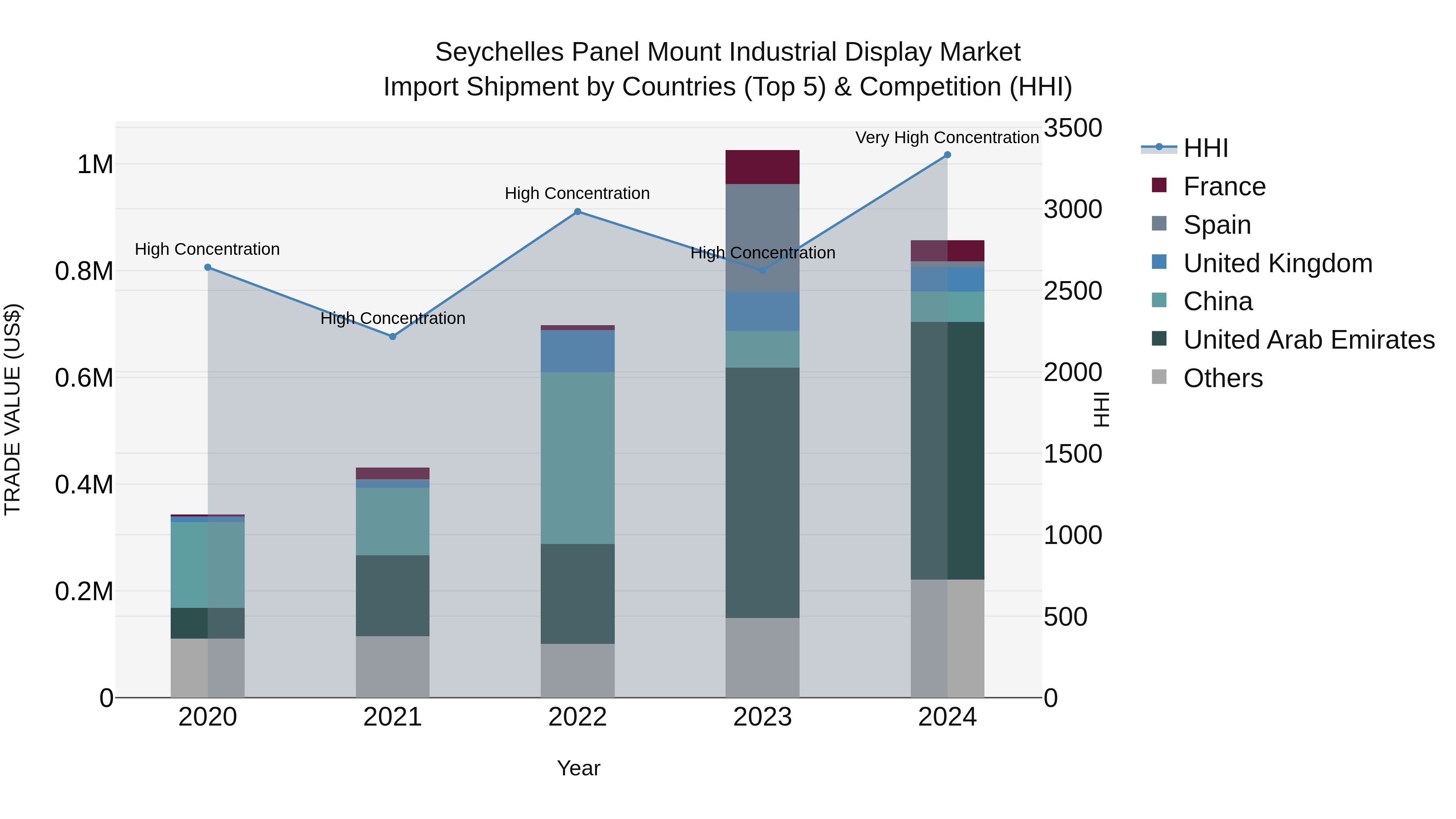The height and width of the screenshot is (819, 1456).
Task: Click the right 'HHI' axis title
Action: [1102, 410]
